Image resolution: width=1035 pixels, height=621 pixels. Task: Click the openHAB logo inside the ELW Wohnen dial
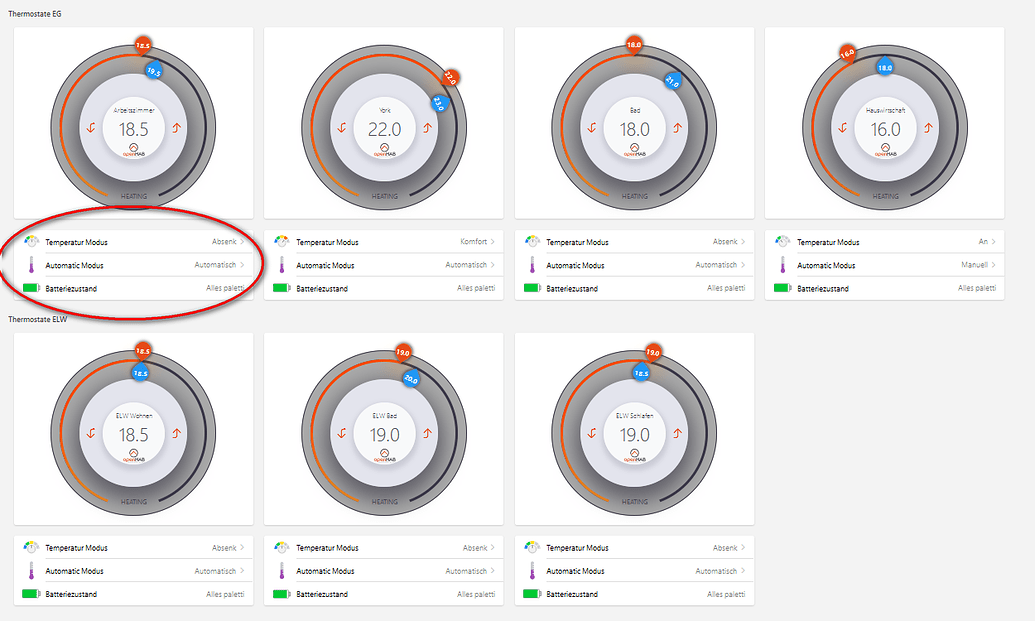coord(133,452)
